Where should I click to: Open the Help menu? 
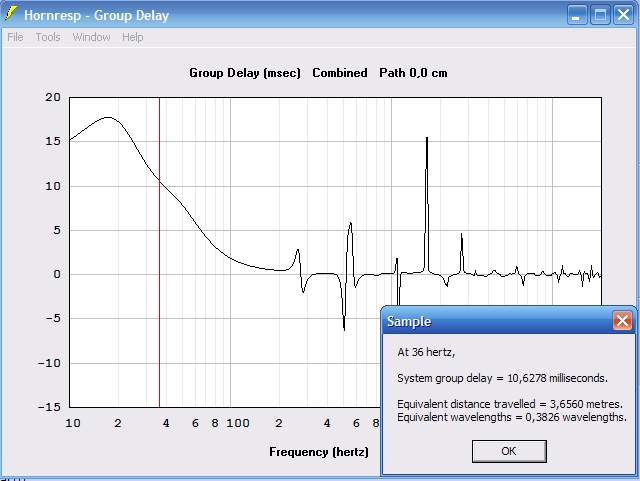coord(133,37)
